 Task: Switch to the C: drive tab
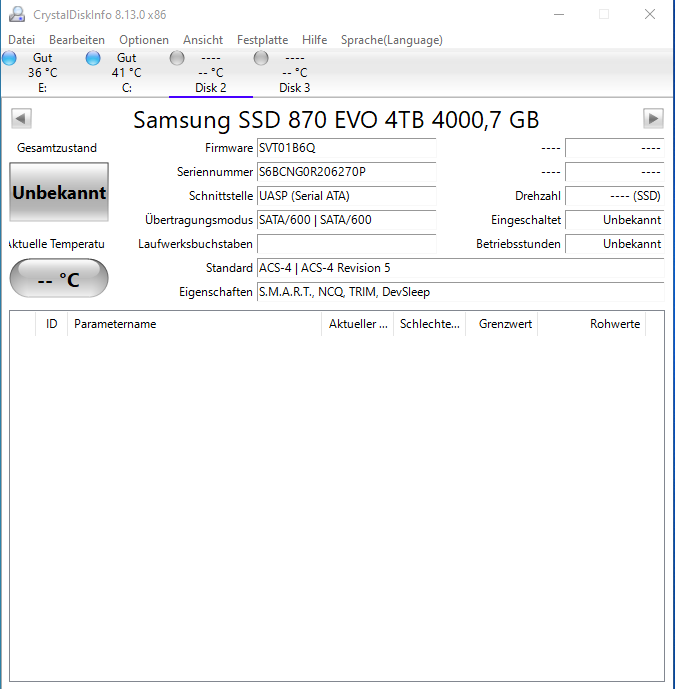[127, 73]
